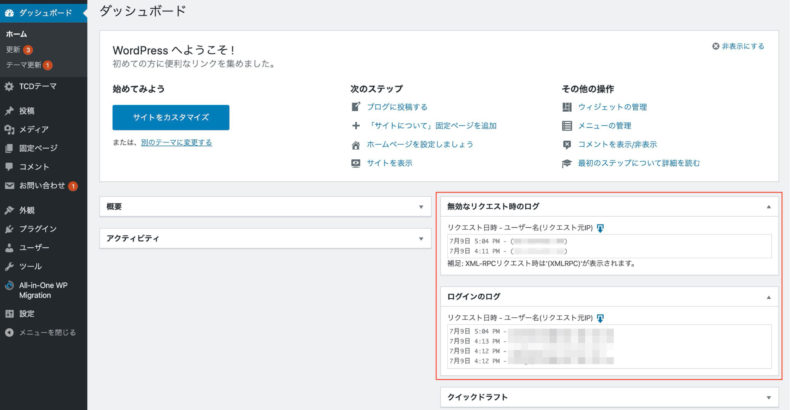The width and height of the screenshot is (790, 410).
Task: Click the ダッシュボード page heading
Action: [143, 11]
